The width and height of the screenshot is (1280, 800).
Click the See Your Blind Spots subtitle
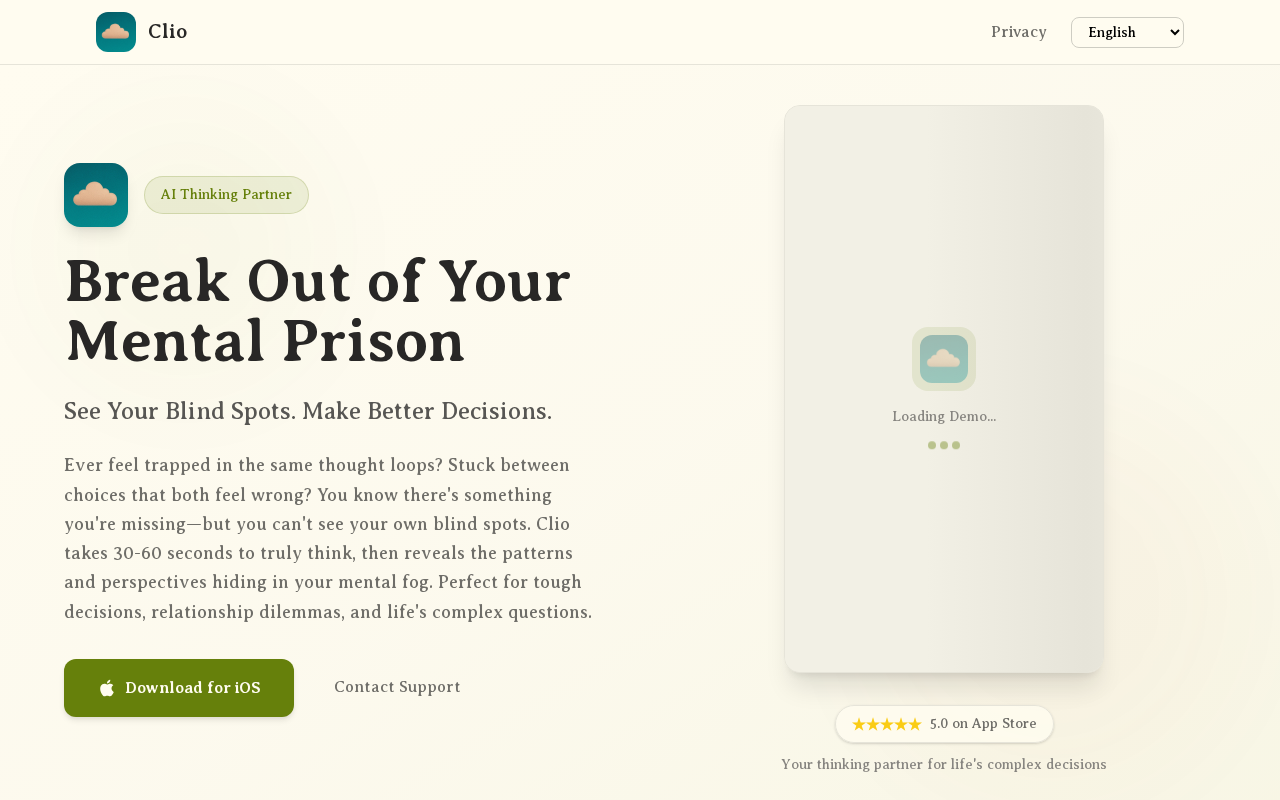[308, 411]
